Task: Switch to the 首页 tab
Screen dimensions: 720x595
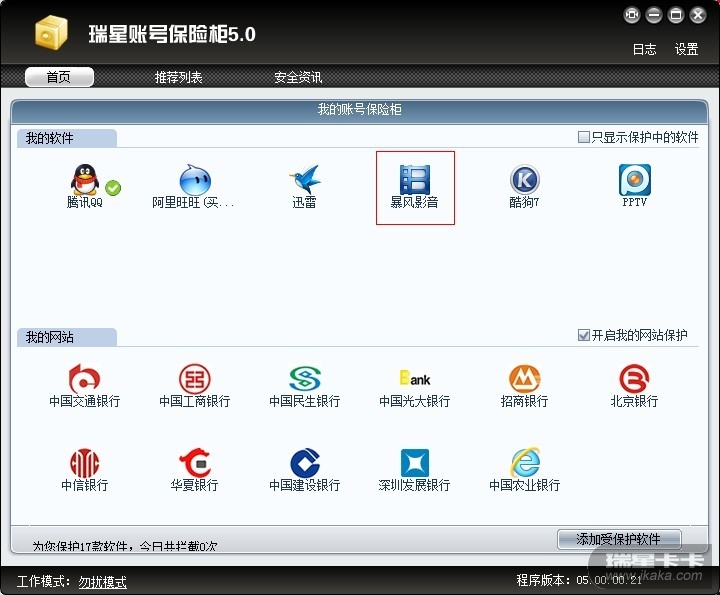Action: (x=59, y=77)
